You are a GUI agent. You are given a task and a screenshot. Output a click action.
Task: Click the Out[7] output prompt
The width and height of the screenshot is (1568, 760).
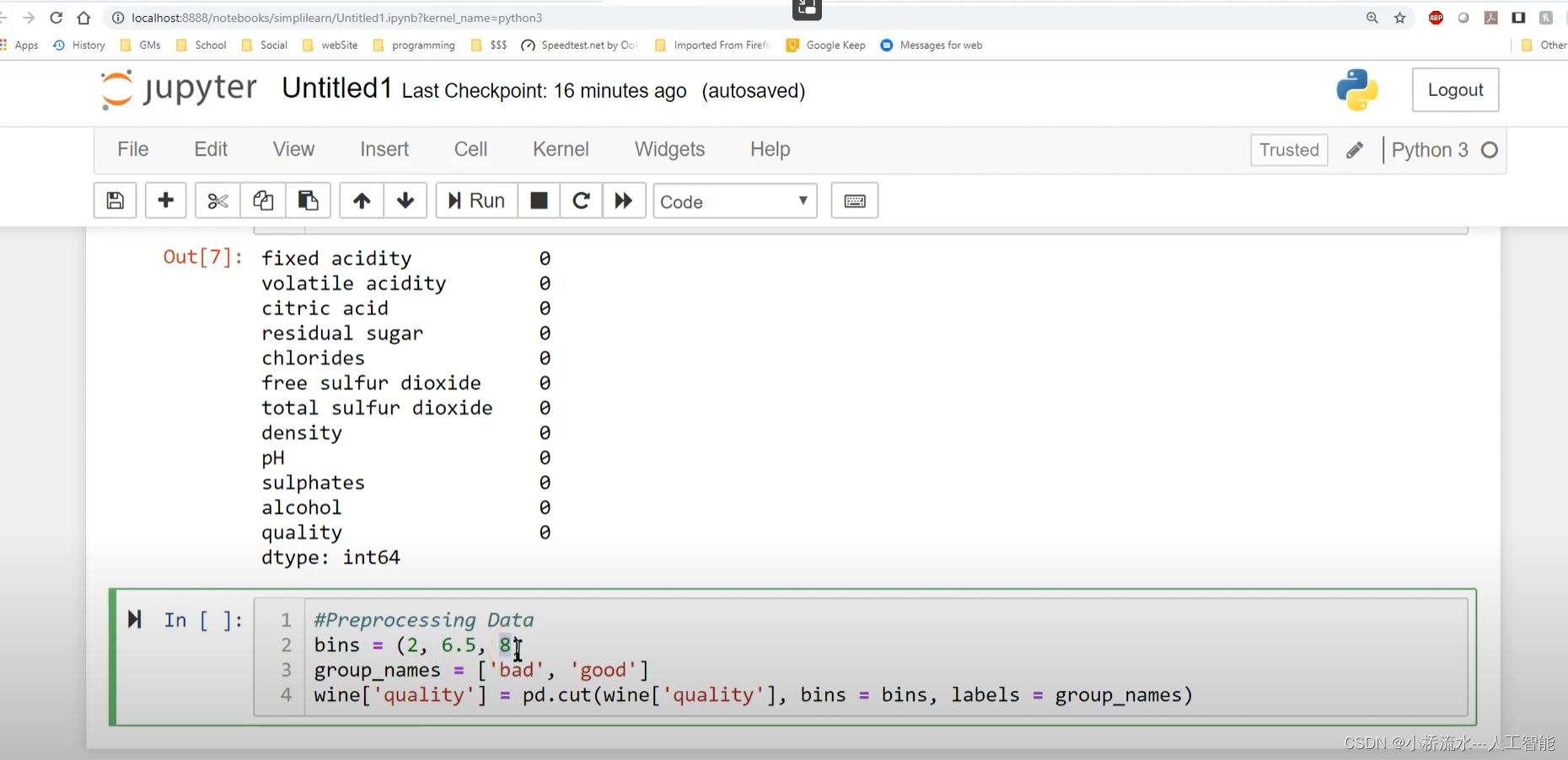pos(203,257)
